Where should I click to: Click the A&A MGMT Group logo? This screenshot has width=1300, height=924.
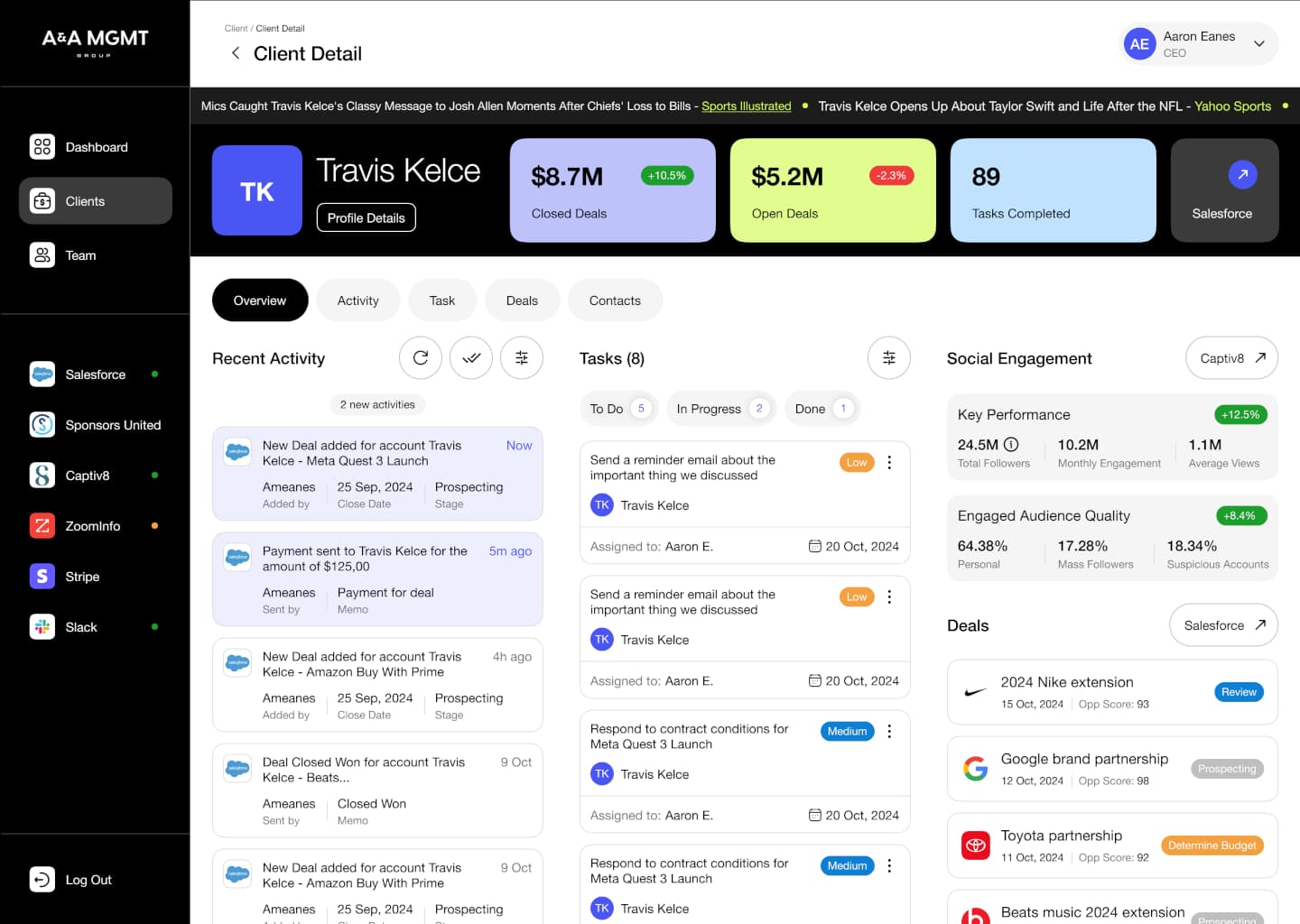tap(95, 42)
